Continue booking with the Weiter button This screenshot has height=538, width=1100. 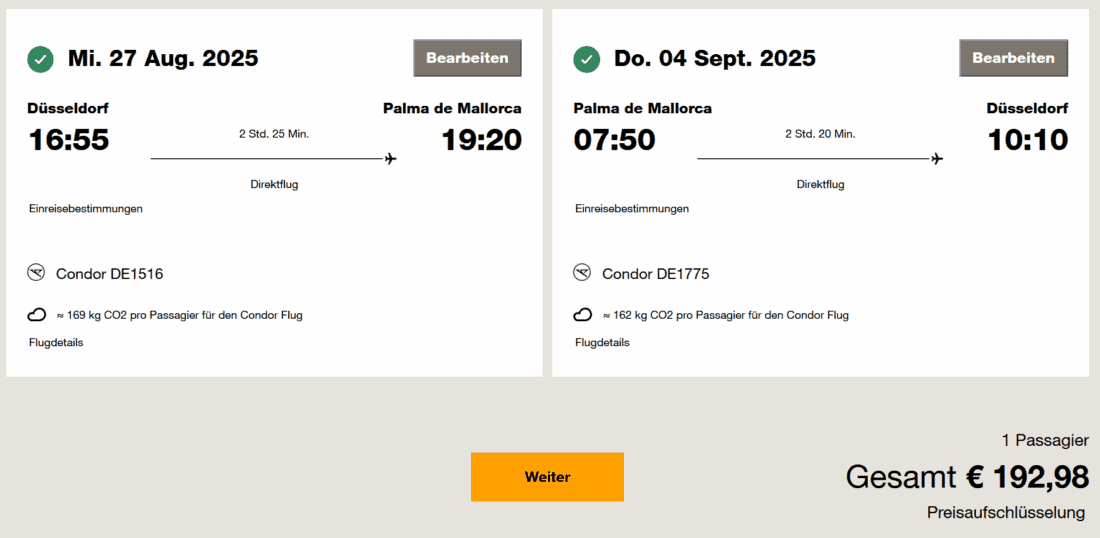[x=547, y=477]
